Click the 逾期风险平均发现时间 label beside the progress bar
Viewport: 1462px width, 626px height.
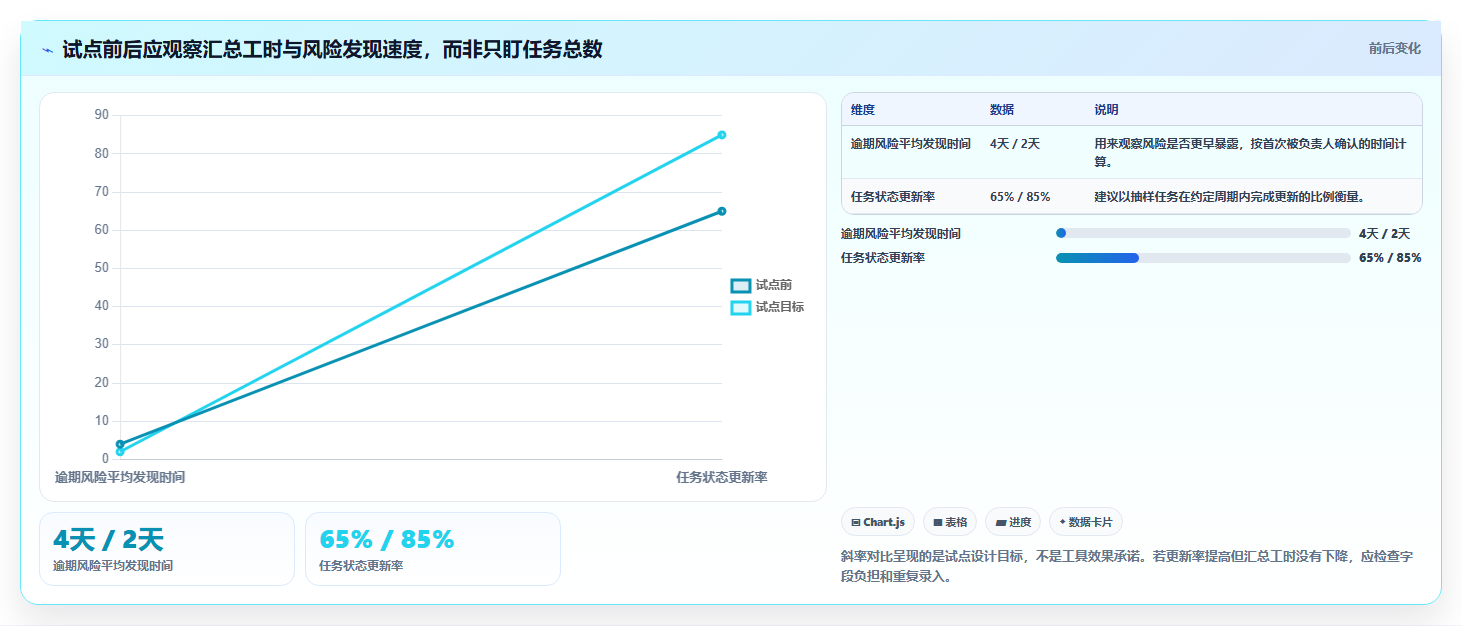click(901, 234)
